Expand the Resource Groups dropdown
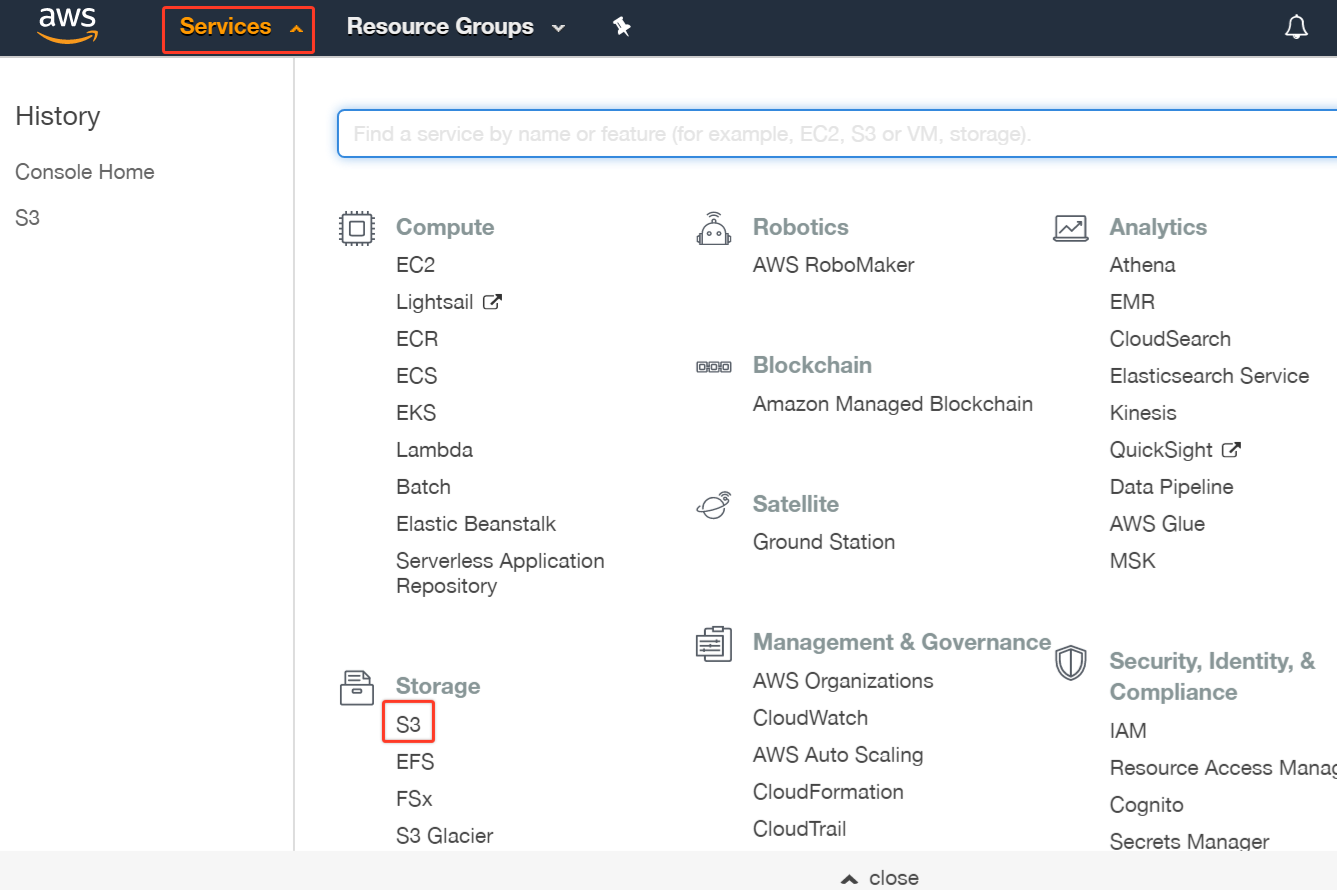Image resolution: width=1337 pixels, height=890 pixels. pos(456,27)
